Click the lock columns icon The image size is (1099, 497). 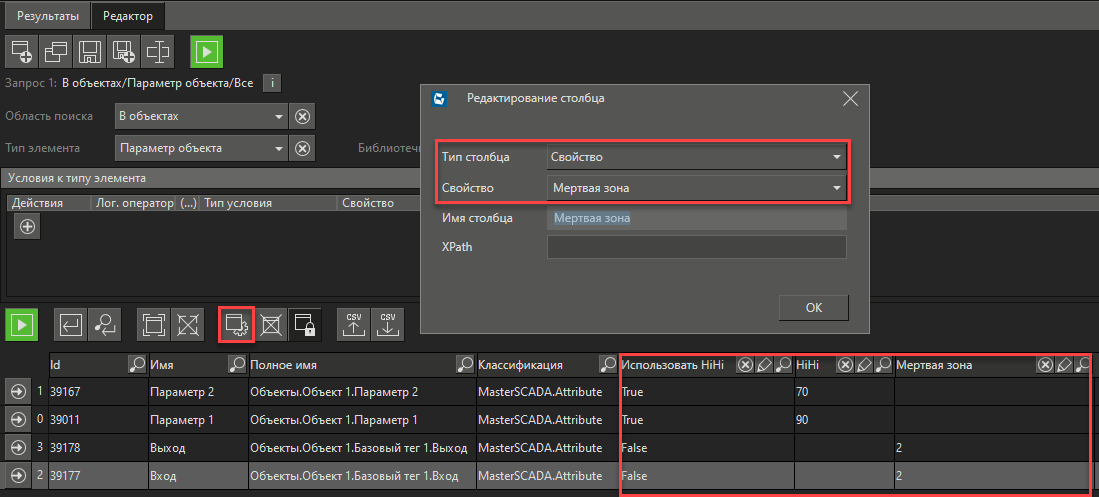pos(304,324)
